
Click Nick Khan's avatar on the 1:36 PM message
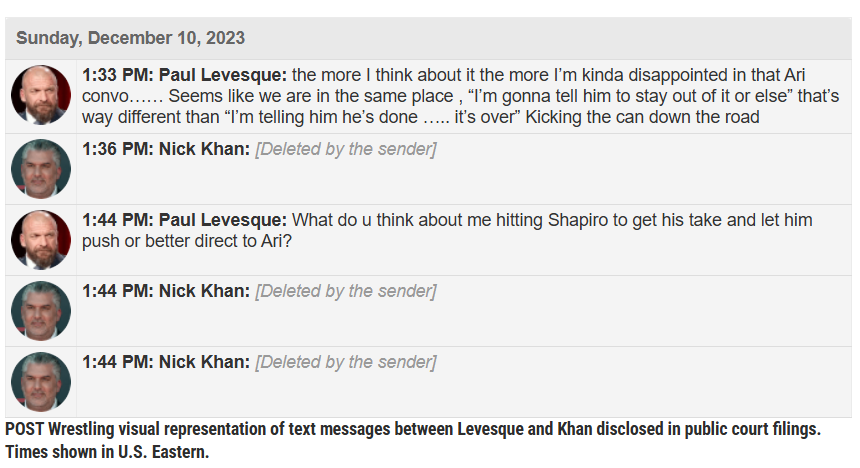(41, 168)
